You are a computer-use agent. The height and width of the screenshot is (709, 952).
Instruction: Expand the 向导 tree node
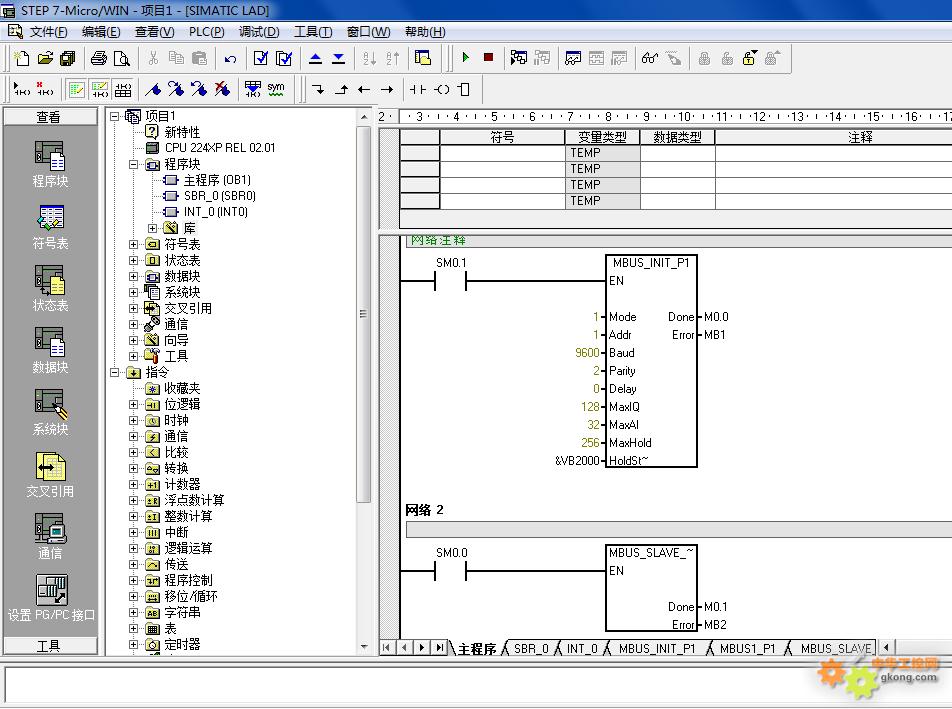(x=133, y=341)
